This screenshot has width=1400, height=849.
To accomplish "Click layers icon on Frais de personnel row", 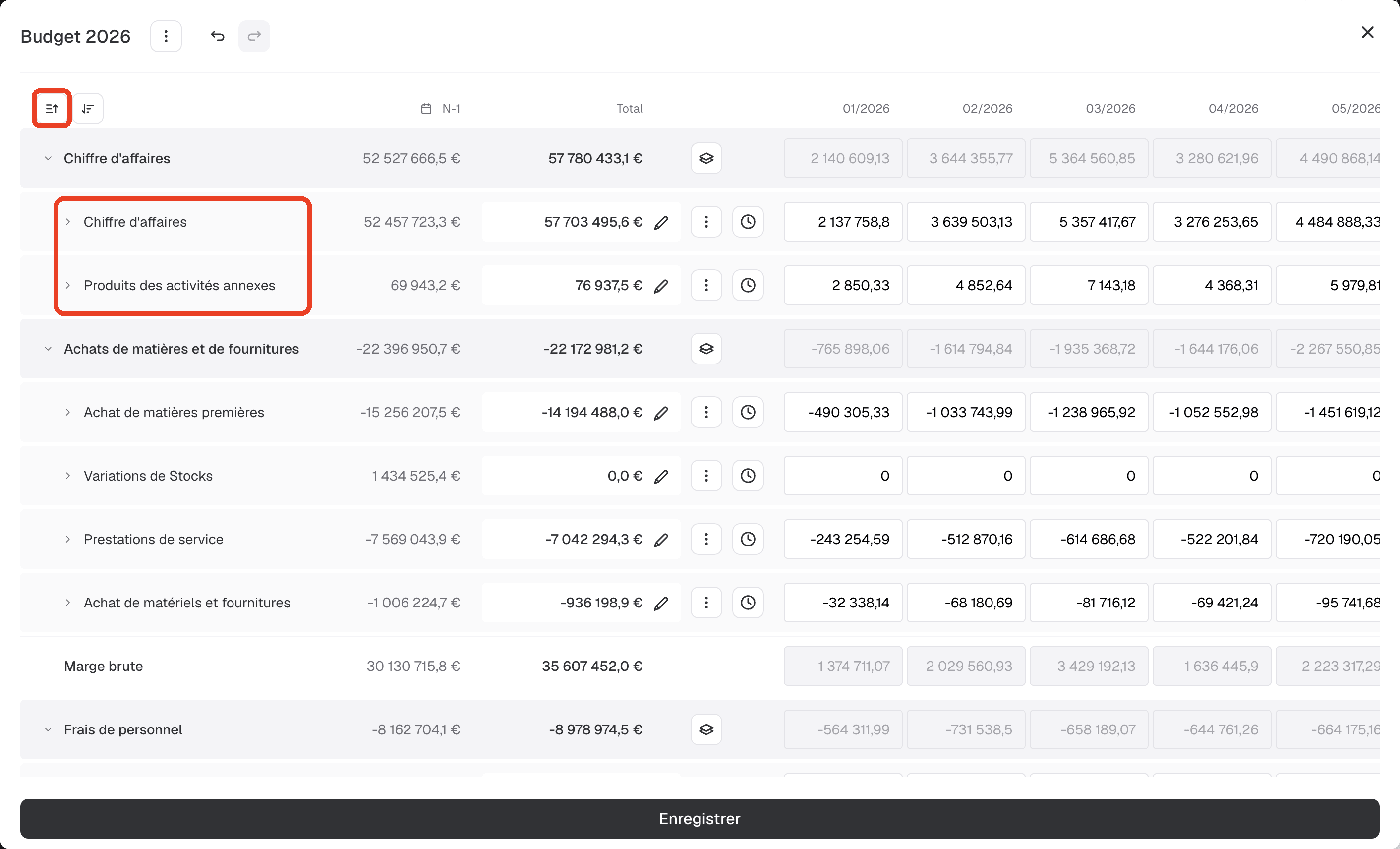I will click(x=706, y=729).
